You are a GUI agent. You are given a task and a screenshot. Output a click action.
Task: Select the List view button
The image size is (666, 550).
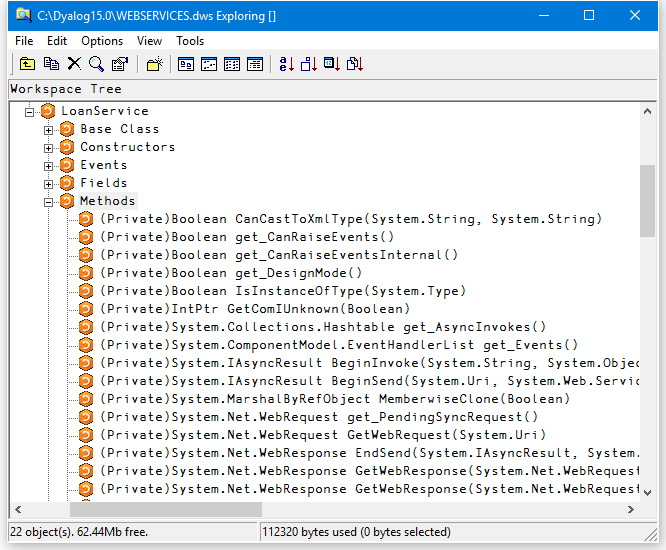[x=232, y=64]
